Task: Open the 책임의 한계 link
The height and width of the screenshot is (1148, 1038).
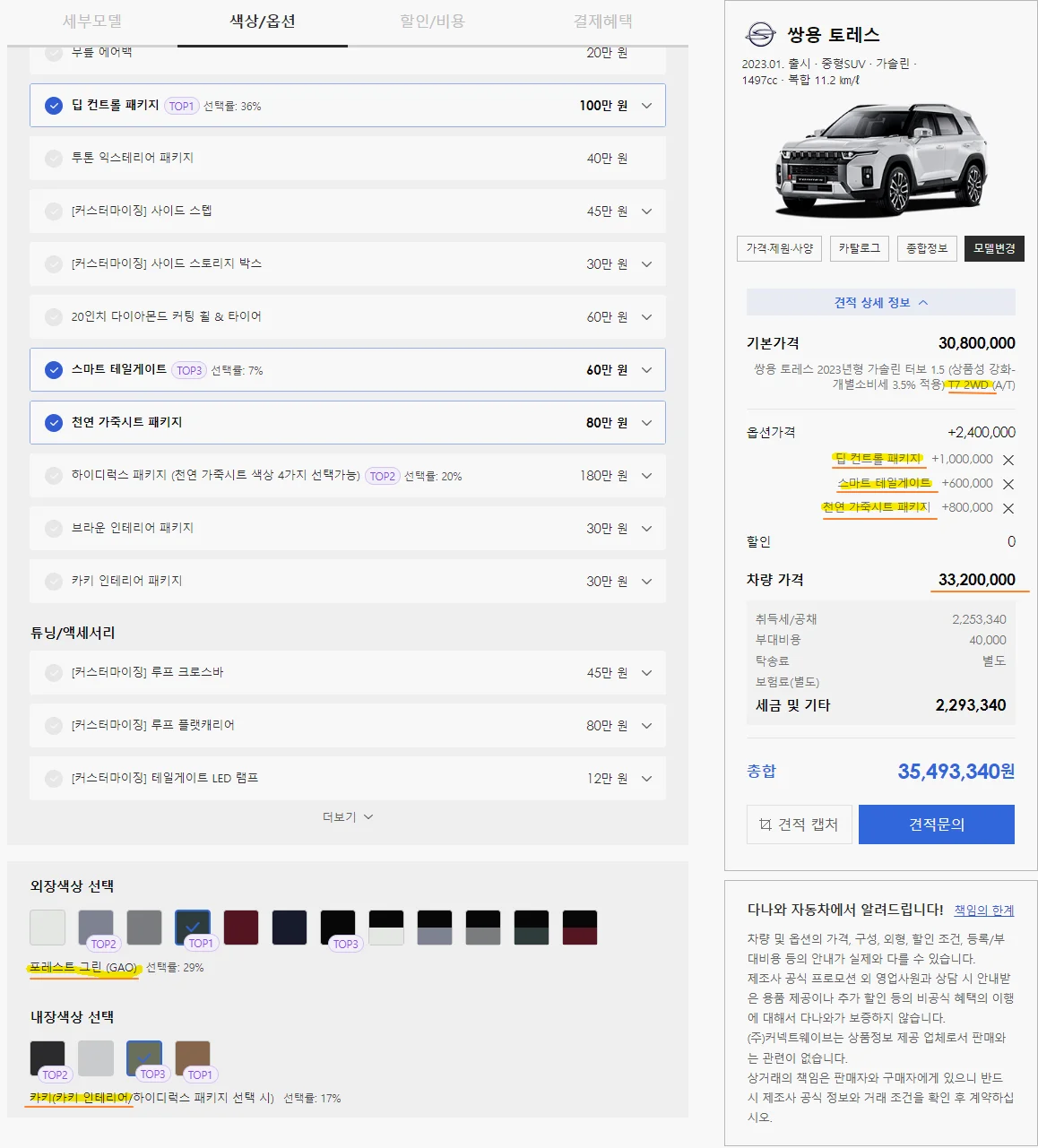Action: [985, 910]
